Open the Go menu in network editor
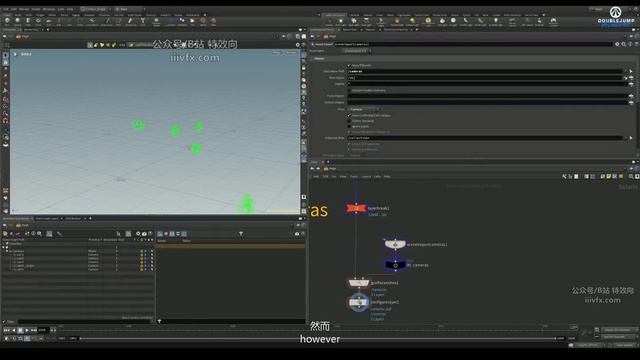The width and height of the screenshot is (640, 360). 334,176
